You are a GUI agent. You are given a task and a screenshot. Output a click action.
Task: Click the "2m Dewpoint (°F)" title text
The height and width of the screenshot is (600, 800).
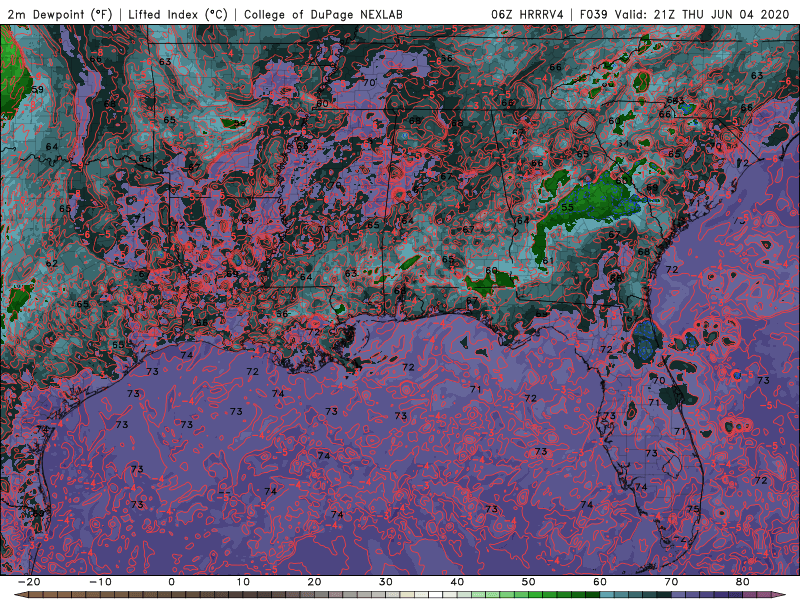(x=60, y=14)
